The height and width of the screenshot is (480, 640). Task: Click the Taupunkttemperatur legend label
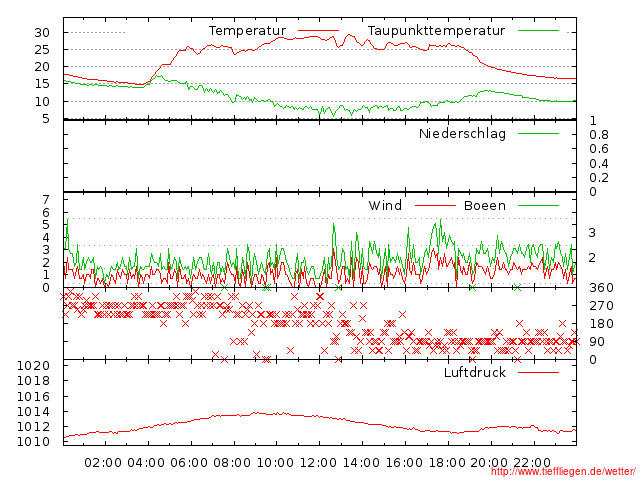[436, 31]
